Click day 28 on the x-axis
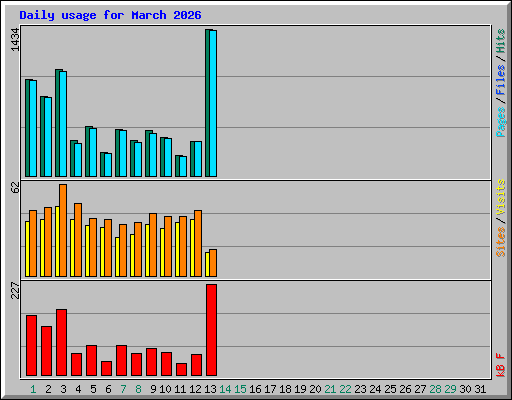Viewport: 512px width, 400px height. 435,389
